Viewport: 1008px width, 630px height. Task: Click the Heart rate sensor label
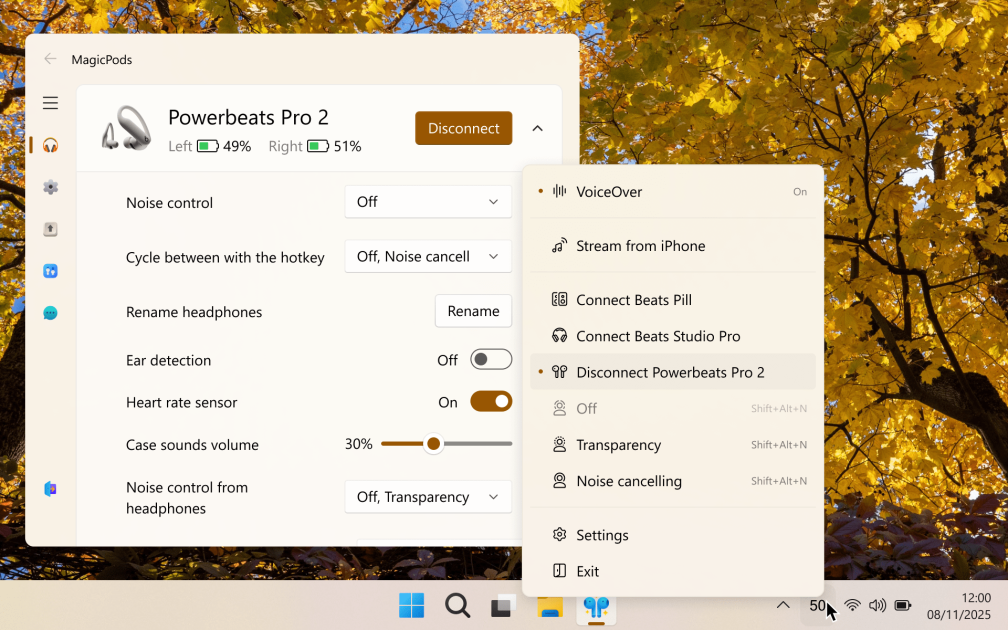tap(181, 402)
